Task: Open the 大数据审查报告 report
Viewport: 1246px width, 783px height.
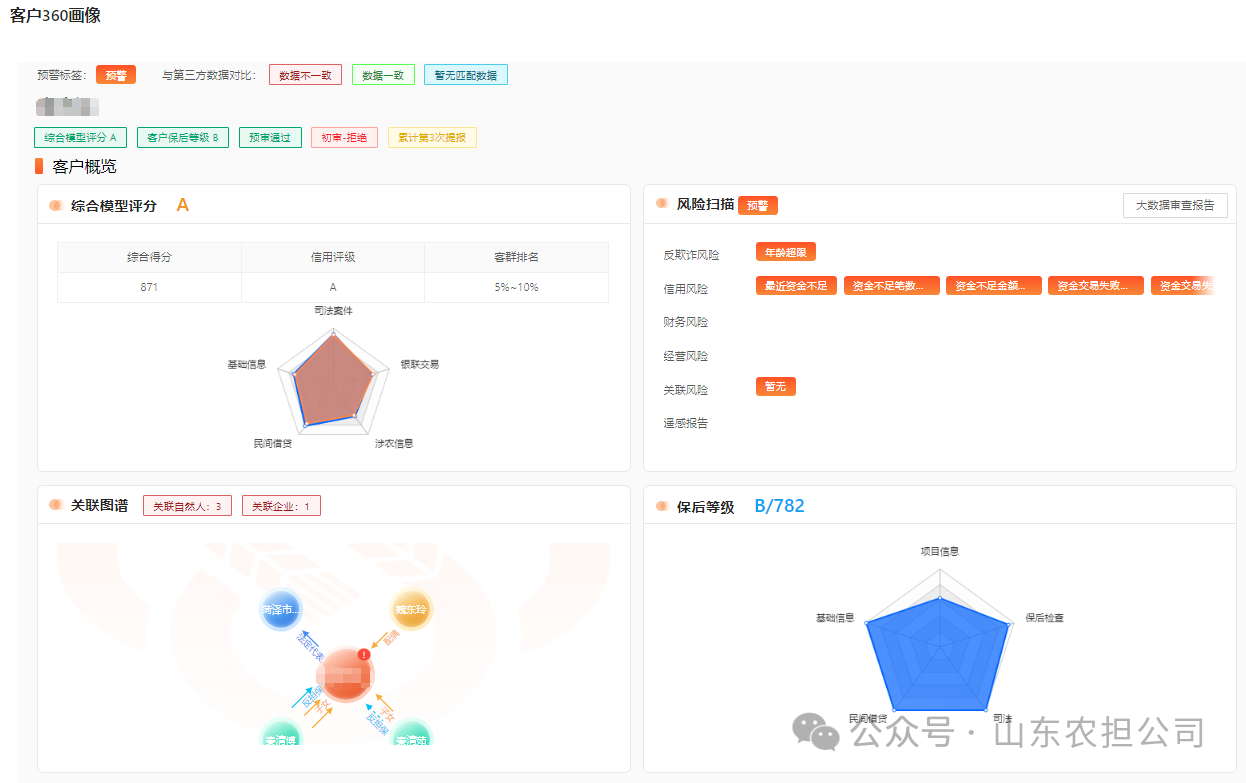Action: pyautogui.click(x=1175, y=205)
